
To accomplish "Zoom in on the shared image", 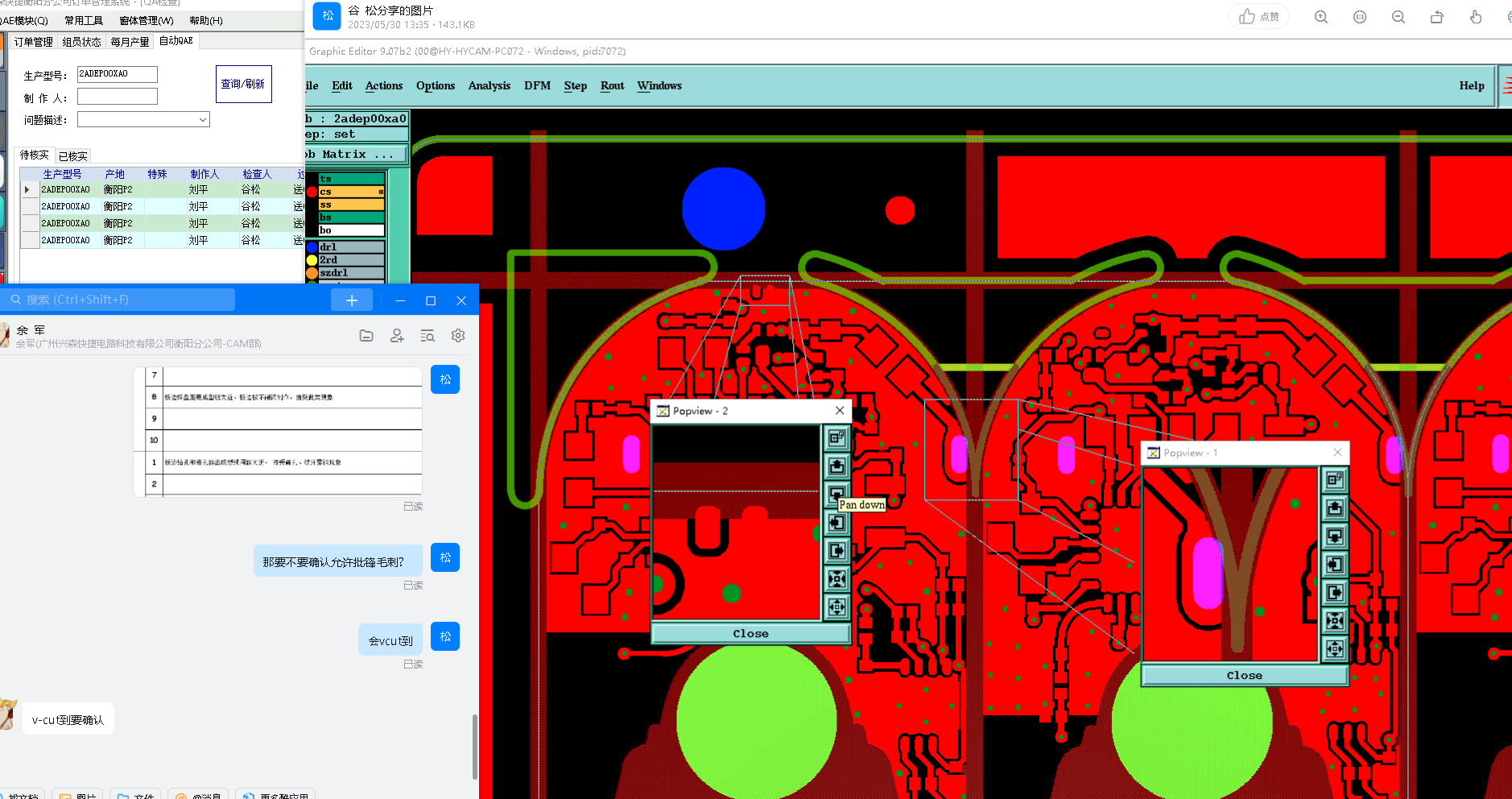I will coord(1321,17).
